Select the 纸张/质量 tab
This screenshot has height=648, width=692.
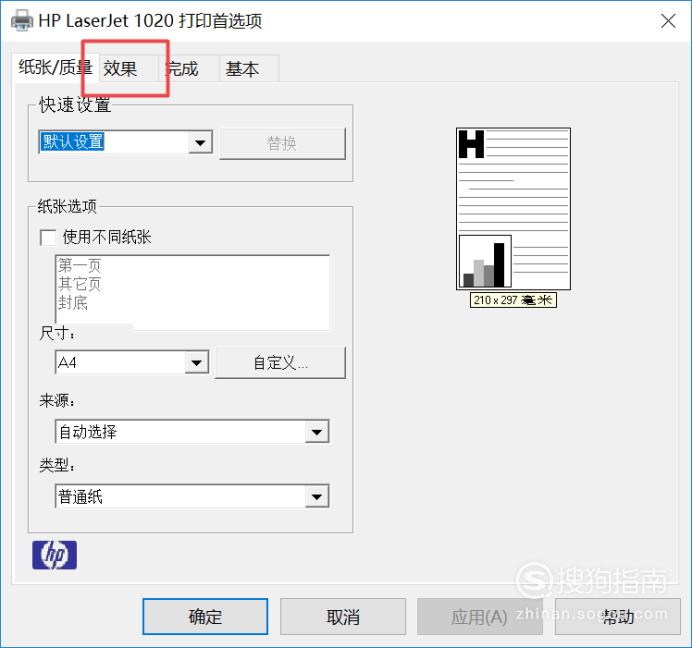(55, 68)
